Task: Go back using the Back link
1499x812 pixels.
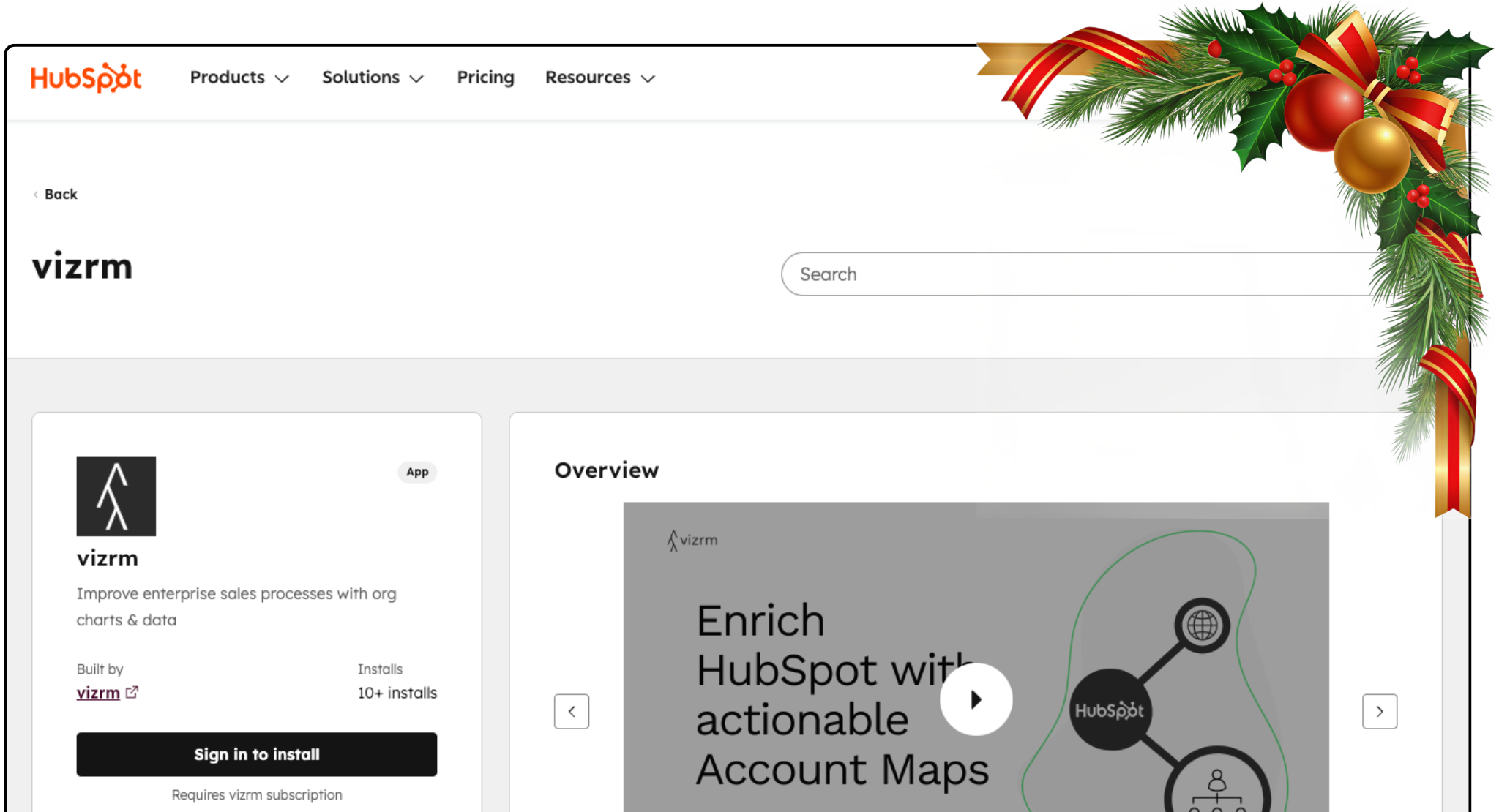Action: [x=61, y=194]
